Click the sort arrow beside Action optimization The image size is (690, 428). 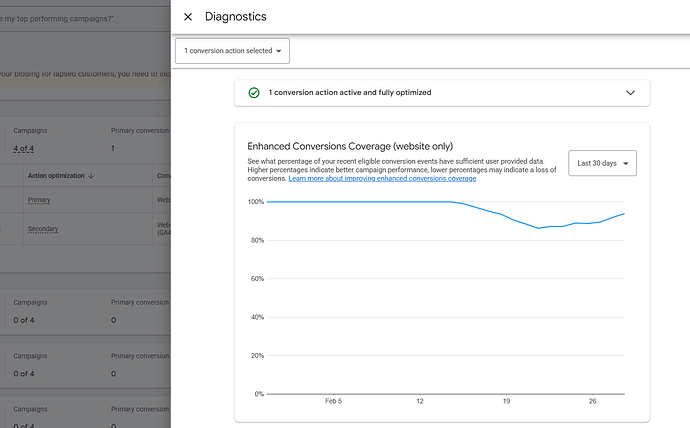click(x=92, y=175)
